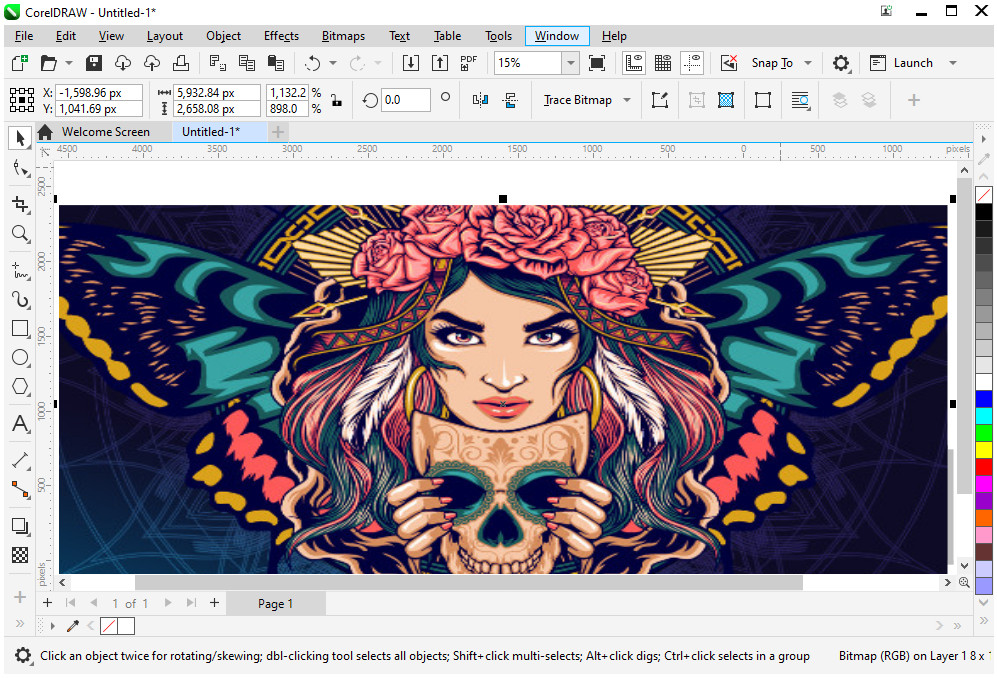Click Mirror horizontally icon
The height and width of the screenshot is (678, 997).
point(481,100)
